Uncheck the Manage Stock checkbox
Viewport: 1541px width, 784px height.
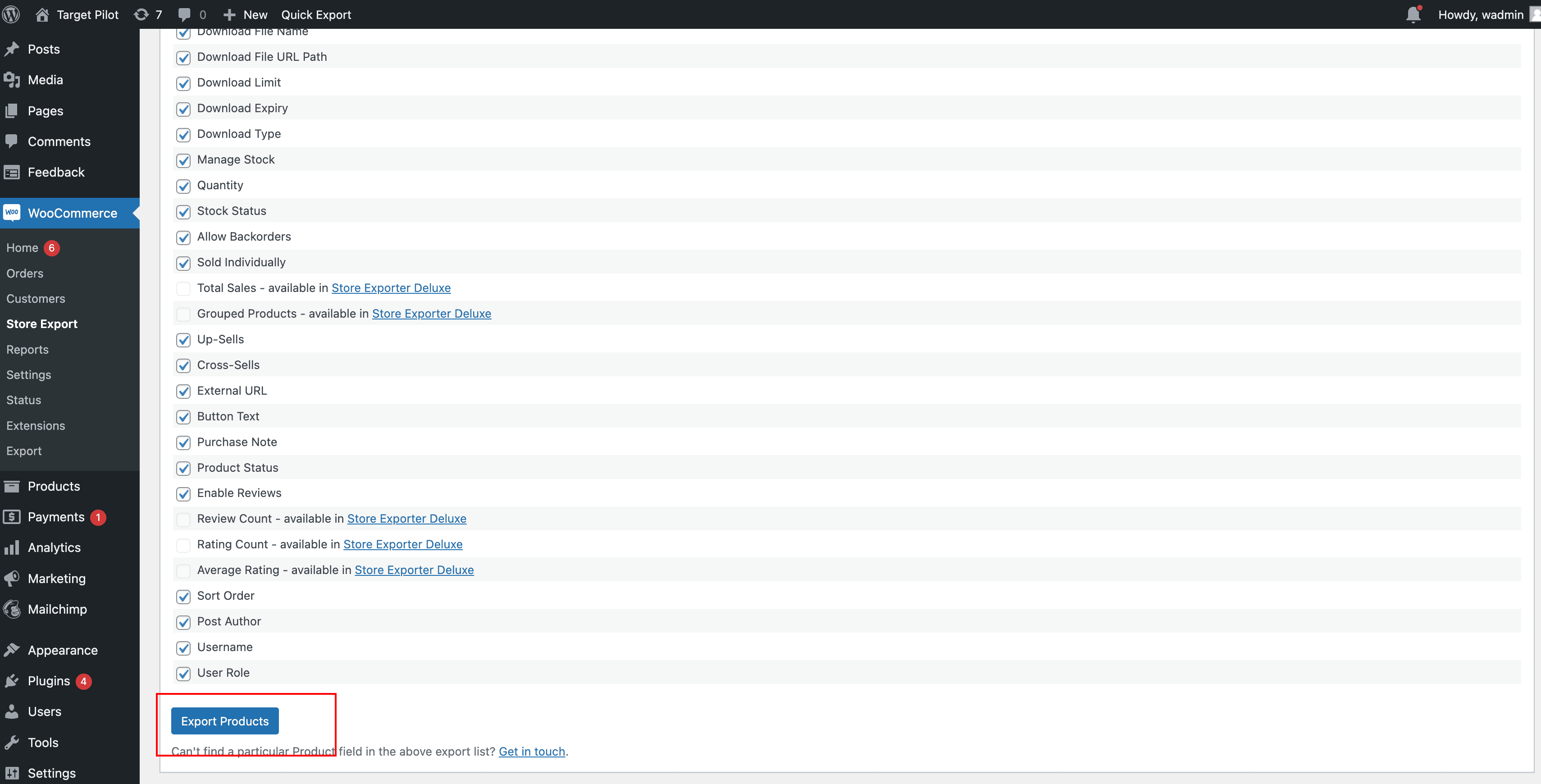tap(183, 160)
